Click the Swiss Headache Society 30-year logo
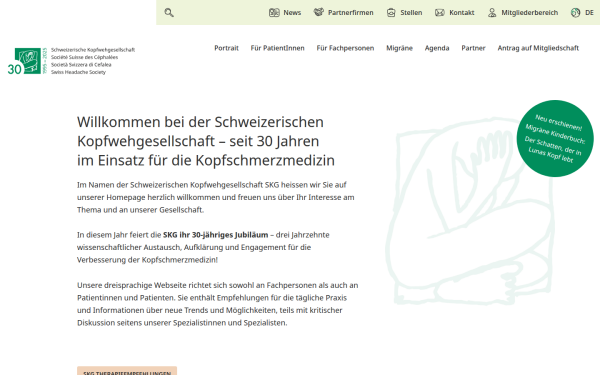 tap(27, 61)
